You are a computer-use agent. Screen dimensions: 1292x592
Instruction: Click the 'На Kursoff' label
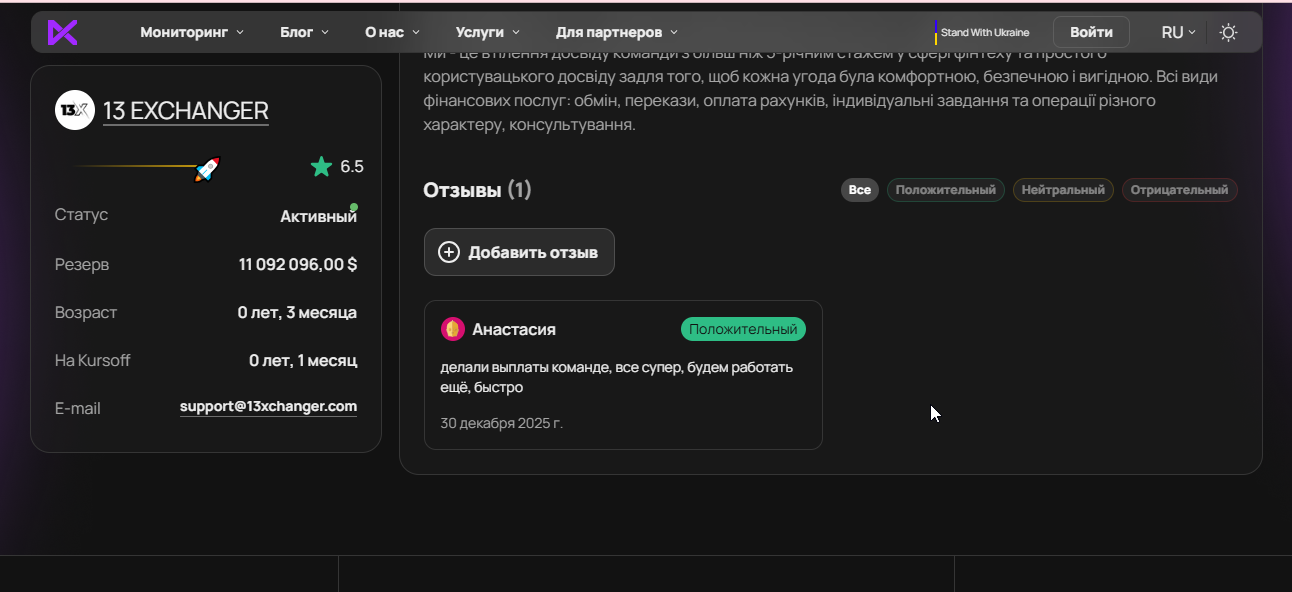(x=93, y=360)
